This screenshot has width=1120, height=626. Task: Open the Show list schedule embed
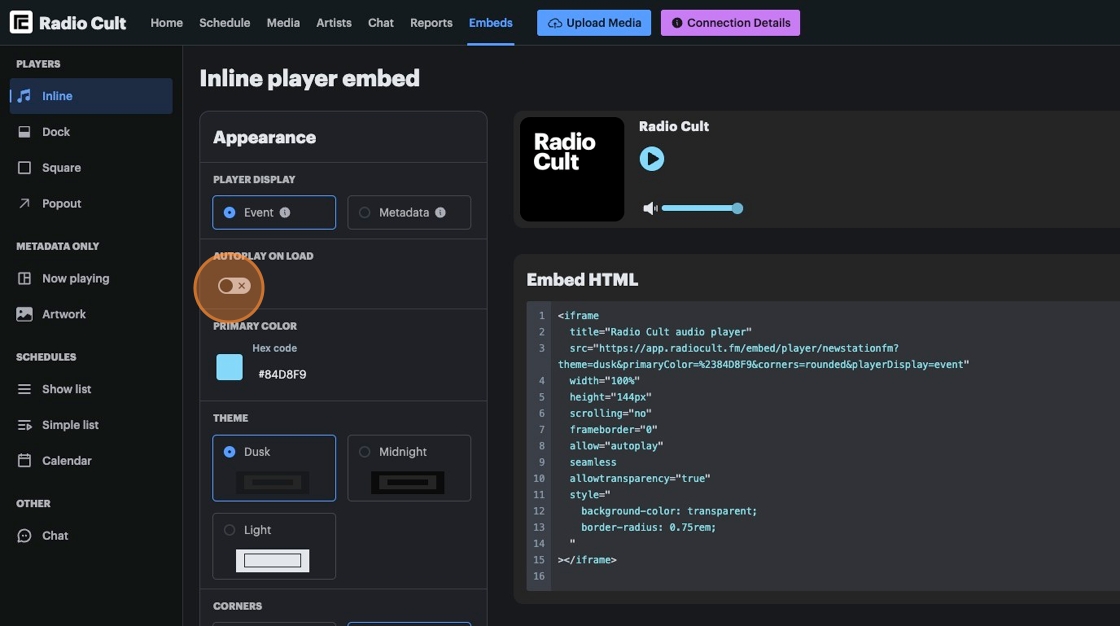[x=91, y=389]
